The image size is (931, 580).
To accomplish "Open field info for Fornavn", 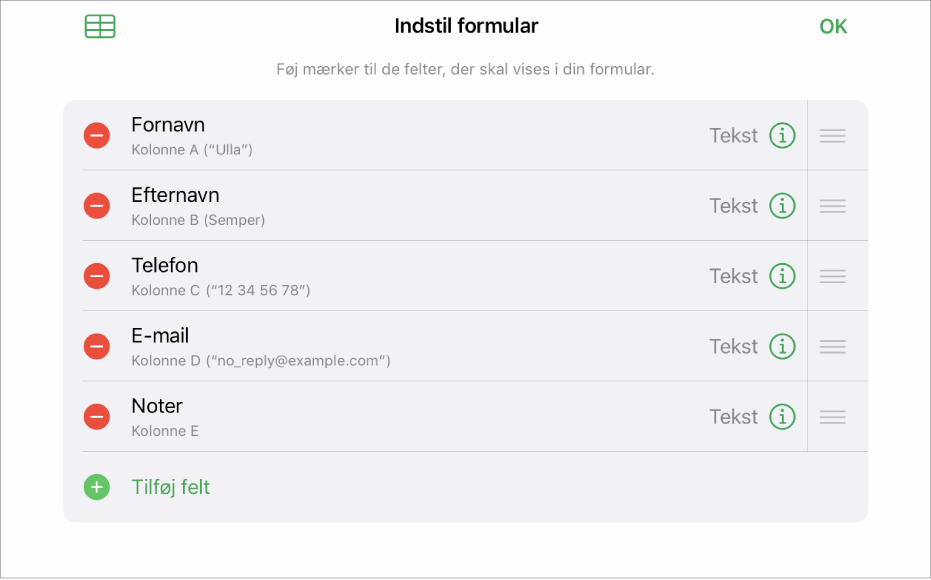I will (x=783, y=135).
